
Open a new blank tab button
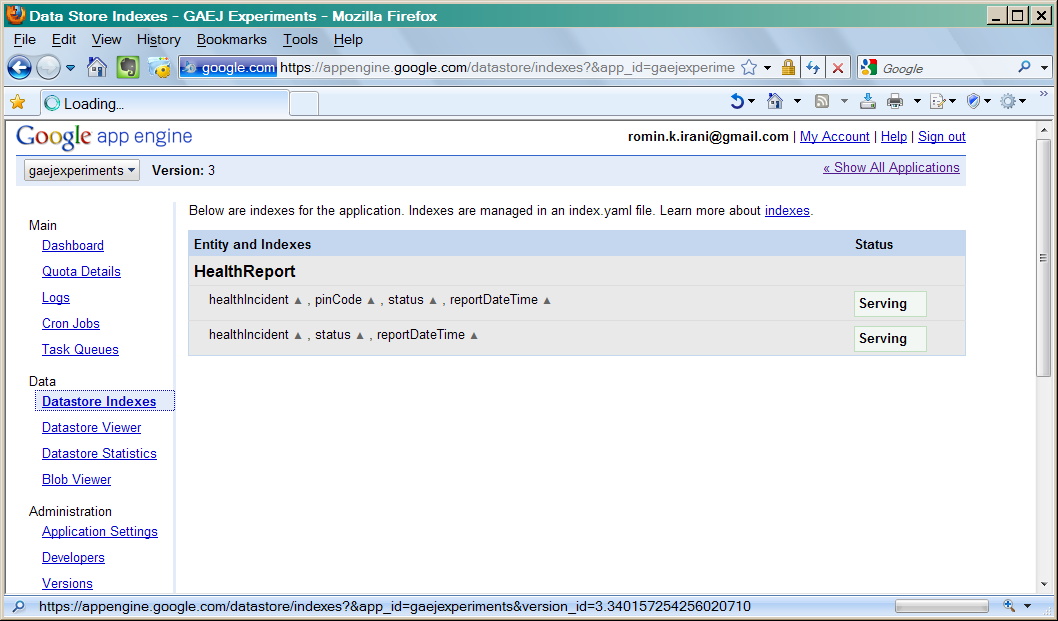point(304,104)
